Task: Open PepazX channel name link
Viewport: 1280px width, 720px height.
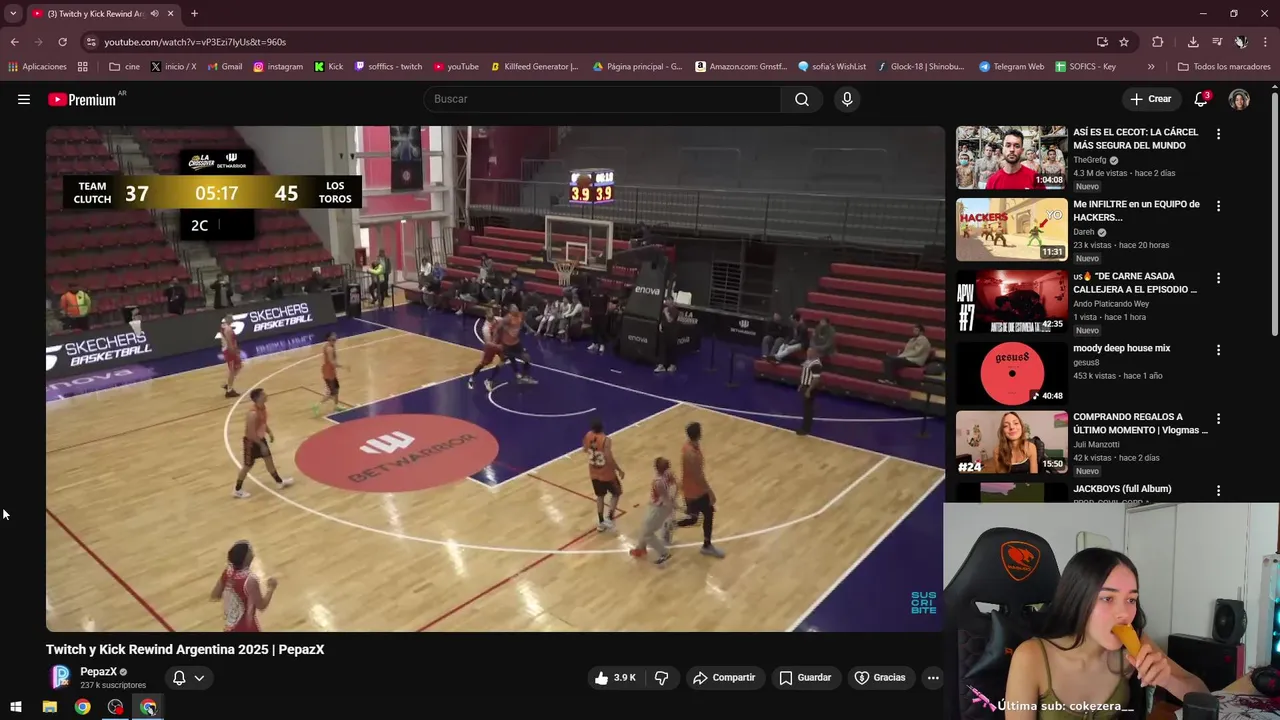Action: (98, 672)
